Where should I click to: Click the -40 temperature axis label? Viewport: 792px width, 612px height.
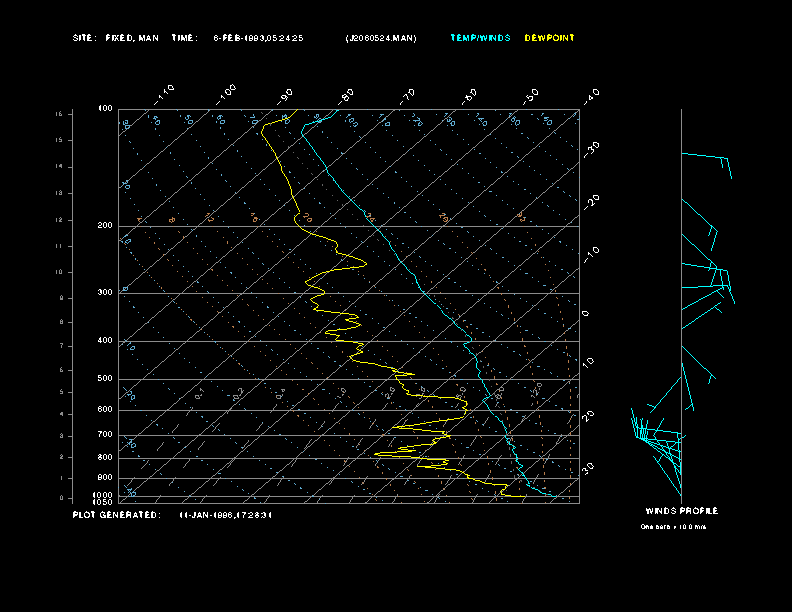[591, 96]
